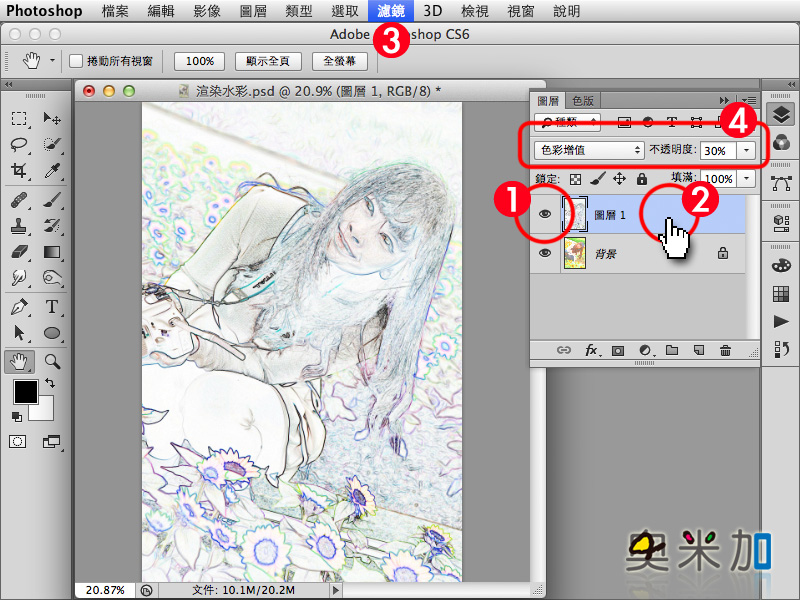Select the Eyedropper tool
The height and width of the screenshot is (600, 800).
coord(52,170)
